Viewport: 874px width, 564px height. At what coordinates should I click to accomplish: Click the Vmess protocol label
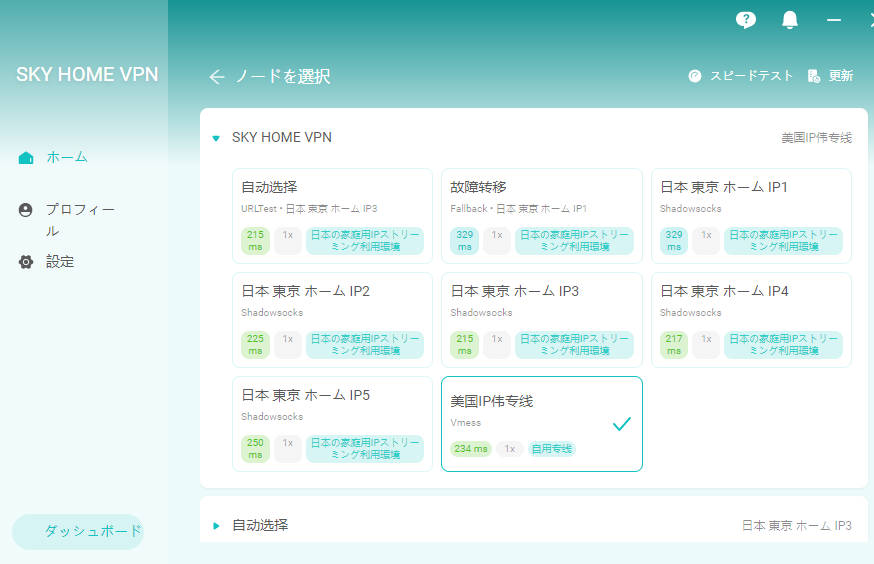point(465,422)
